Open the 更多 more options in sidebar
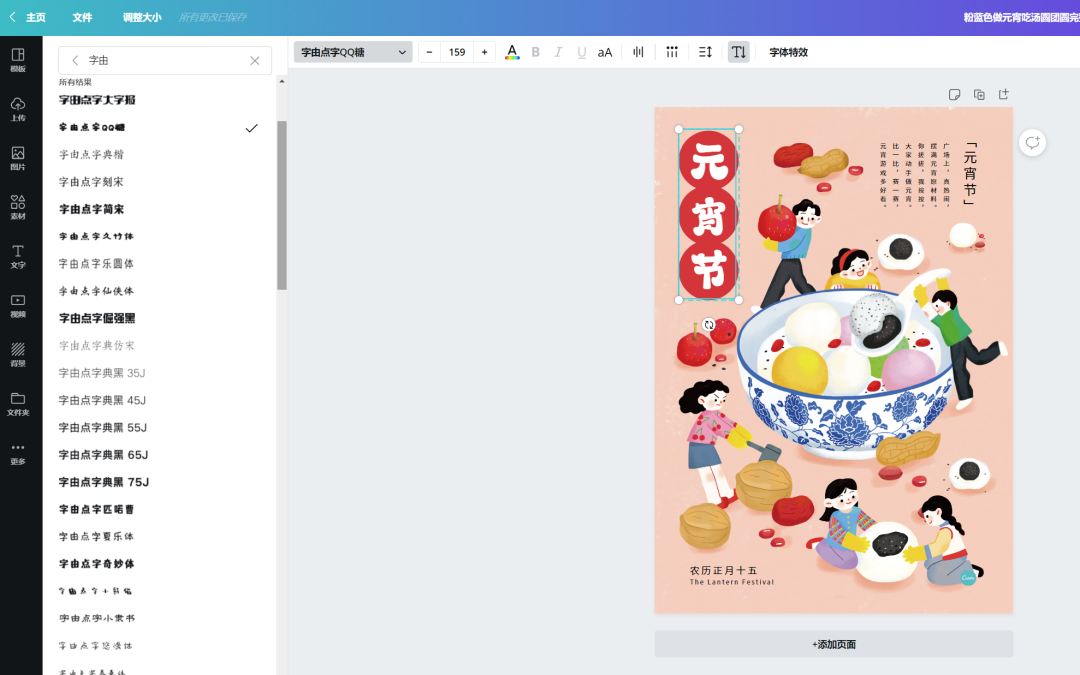Image resolution: width=1080 pixels, height=675 pixels. 18,452
